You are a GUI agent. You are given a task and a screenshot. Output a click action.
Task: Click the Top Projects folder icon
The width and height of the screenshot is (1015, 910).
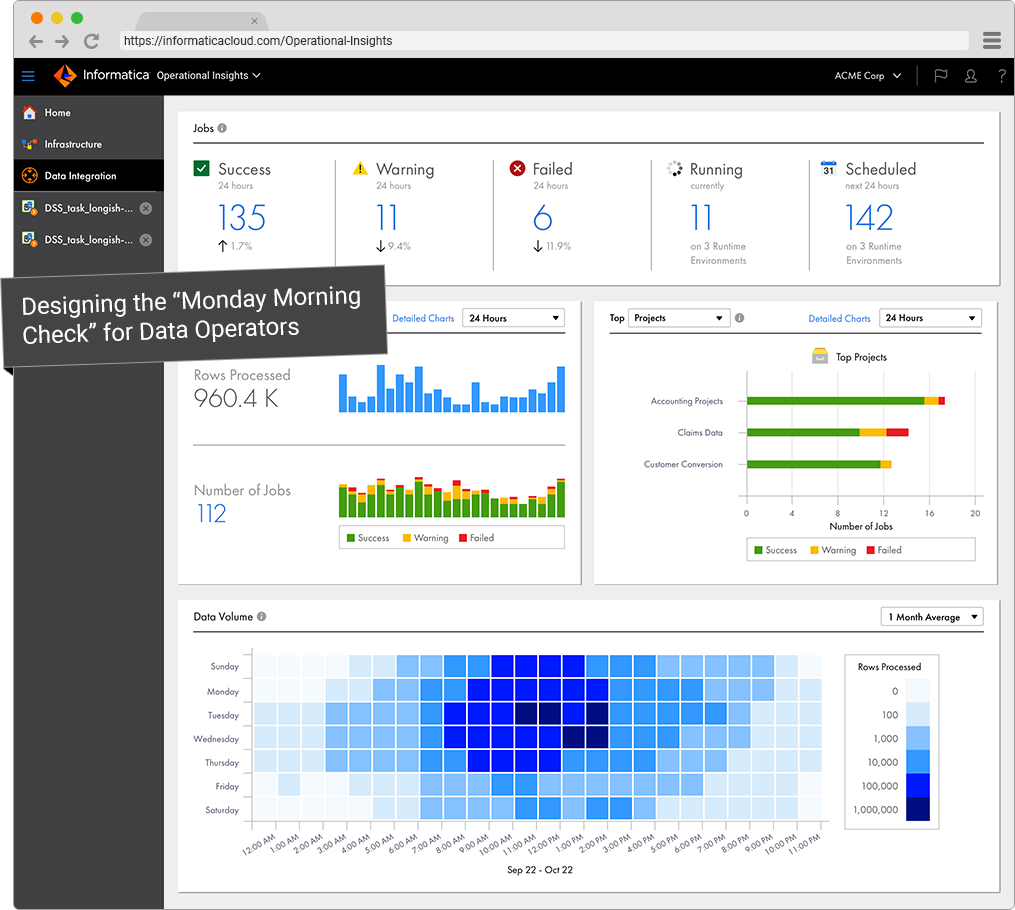pos(820,356)
